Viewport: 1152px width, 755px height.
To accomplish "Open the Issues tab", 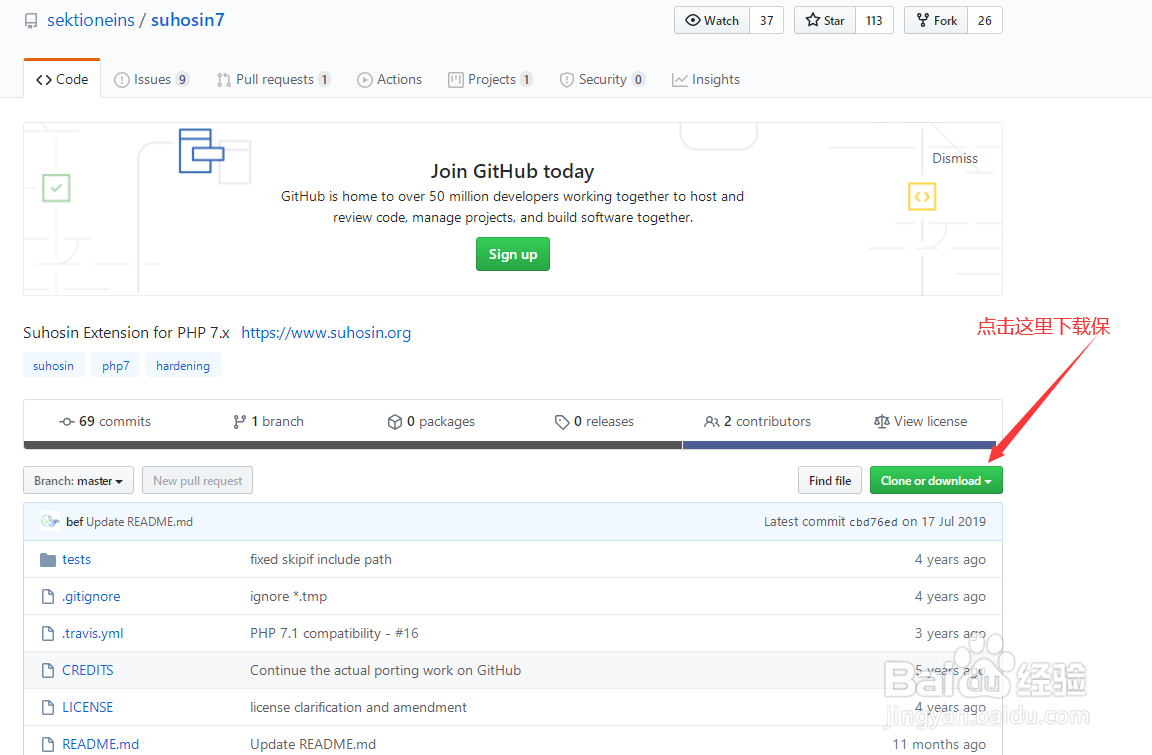I will [x=152, y=79].
